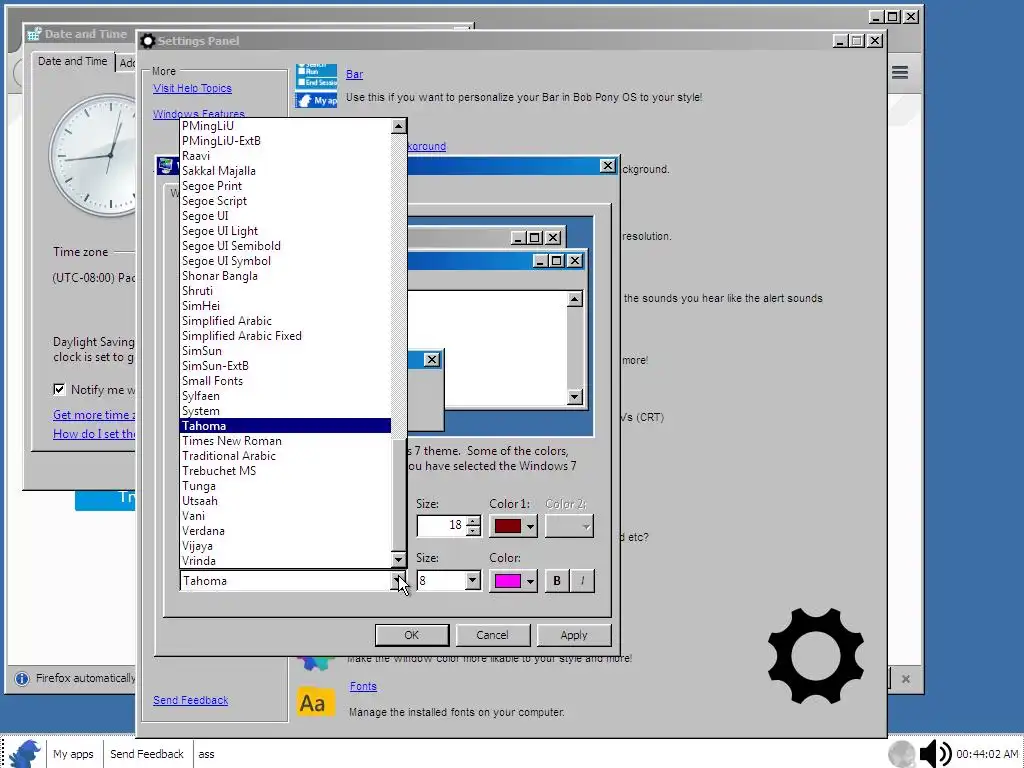Select Small Fonts from font list
Screen dimensions: 1024x768
coord(285,381)
